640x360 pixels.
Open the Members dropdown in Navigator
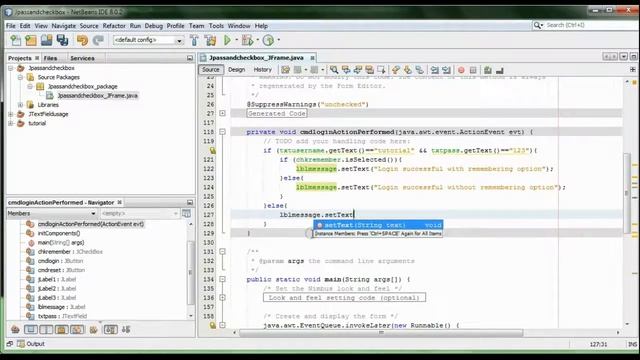click(51, 213)
